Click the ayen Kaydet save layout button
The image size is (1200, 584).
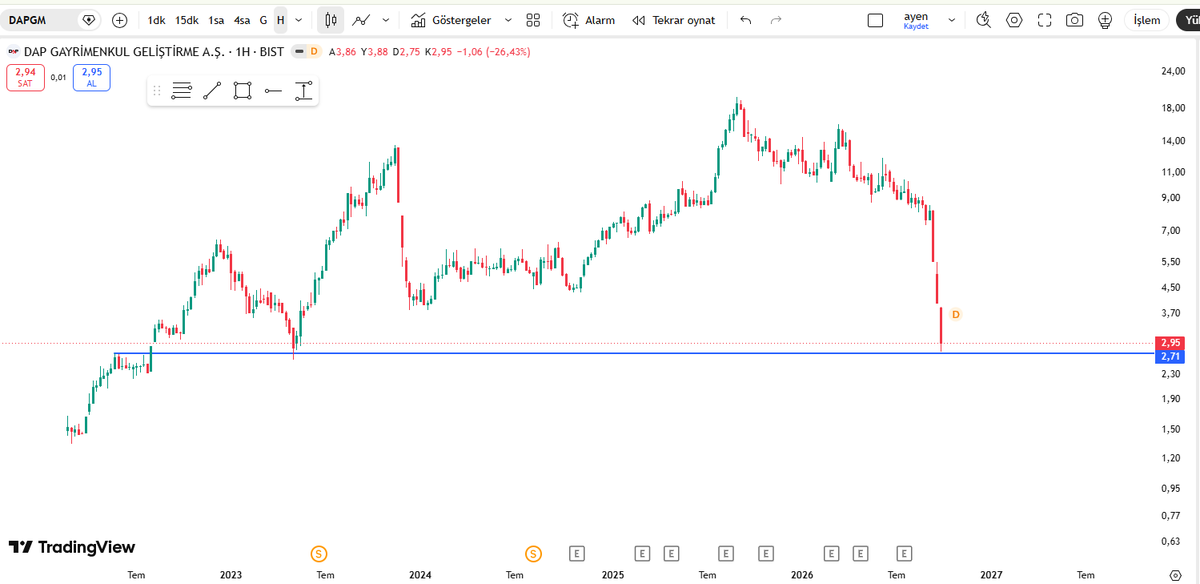pos(916,21)
